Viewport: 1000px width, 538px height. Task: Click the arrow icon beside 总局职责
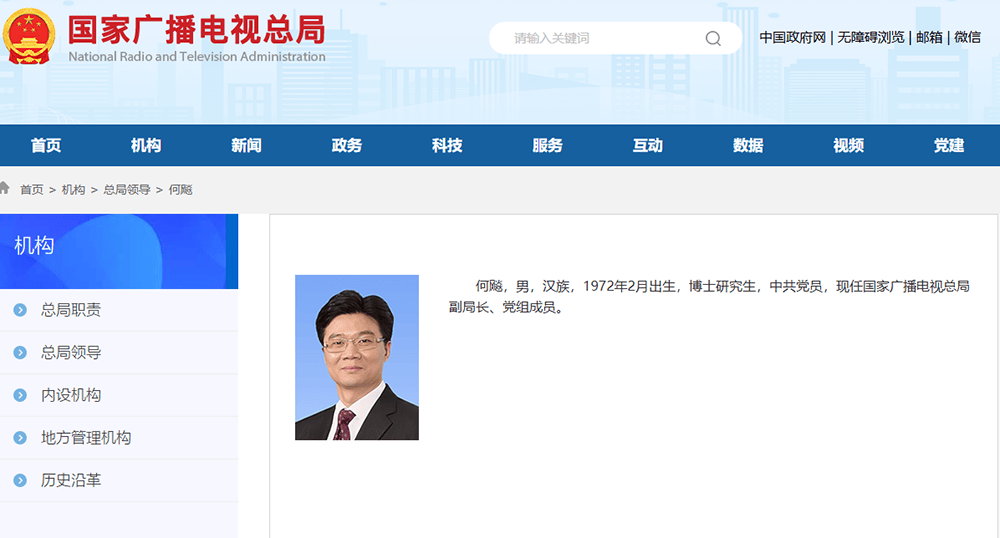pyautogui.click(x=20, y=310)
